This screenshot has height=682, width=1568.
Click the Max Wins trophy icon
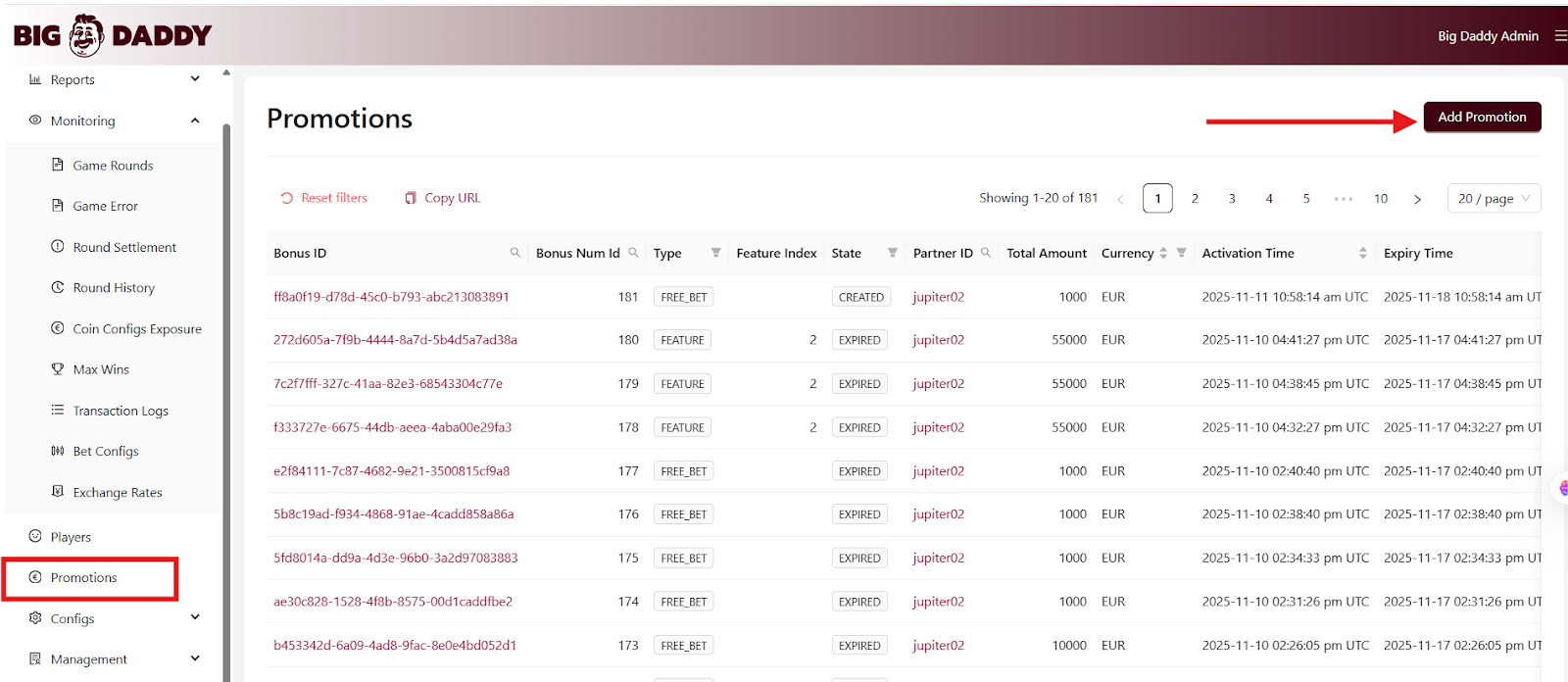[58, 368]
